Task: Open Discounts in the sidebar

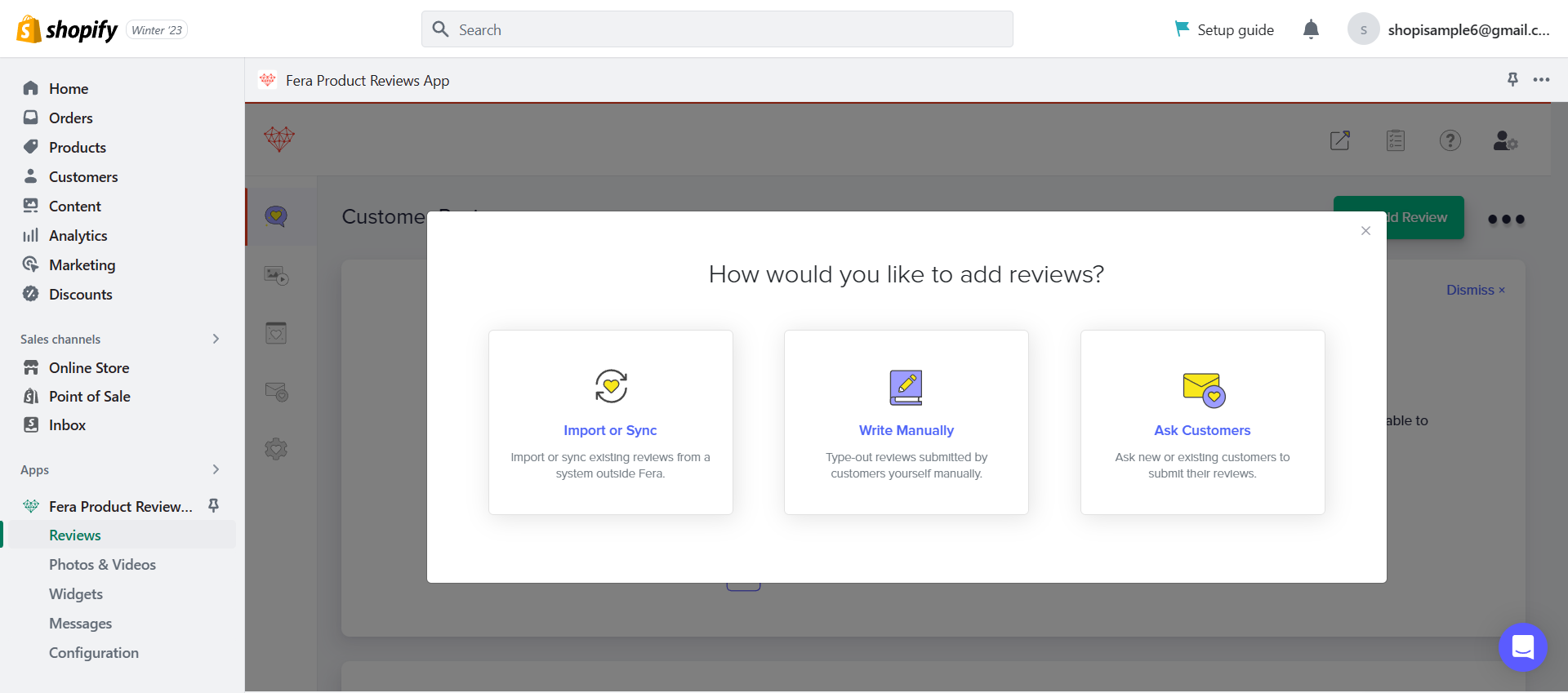Action: tap(81, 294)
